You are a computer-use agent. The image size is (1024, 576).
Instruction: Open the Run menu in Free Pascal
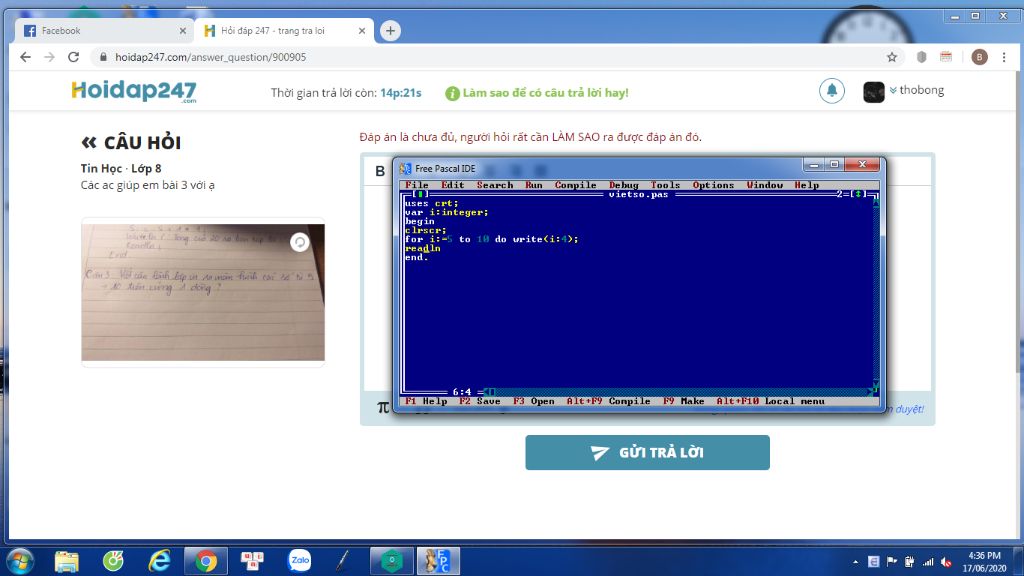coord(534,185)
